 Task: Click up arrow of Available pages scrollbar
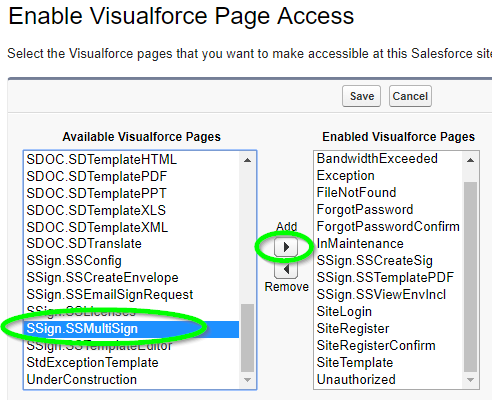point(247,160)
